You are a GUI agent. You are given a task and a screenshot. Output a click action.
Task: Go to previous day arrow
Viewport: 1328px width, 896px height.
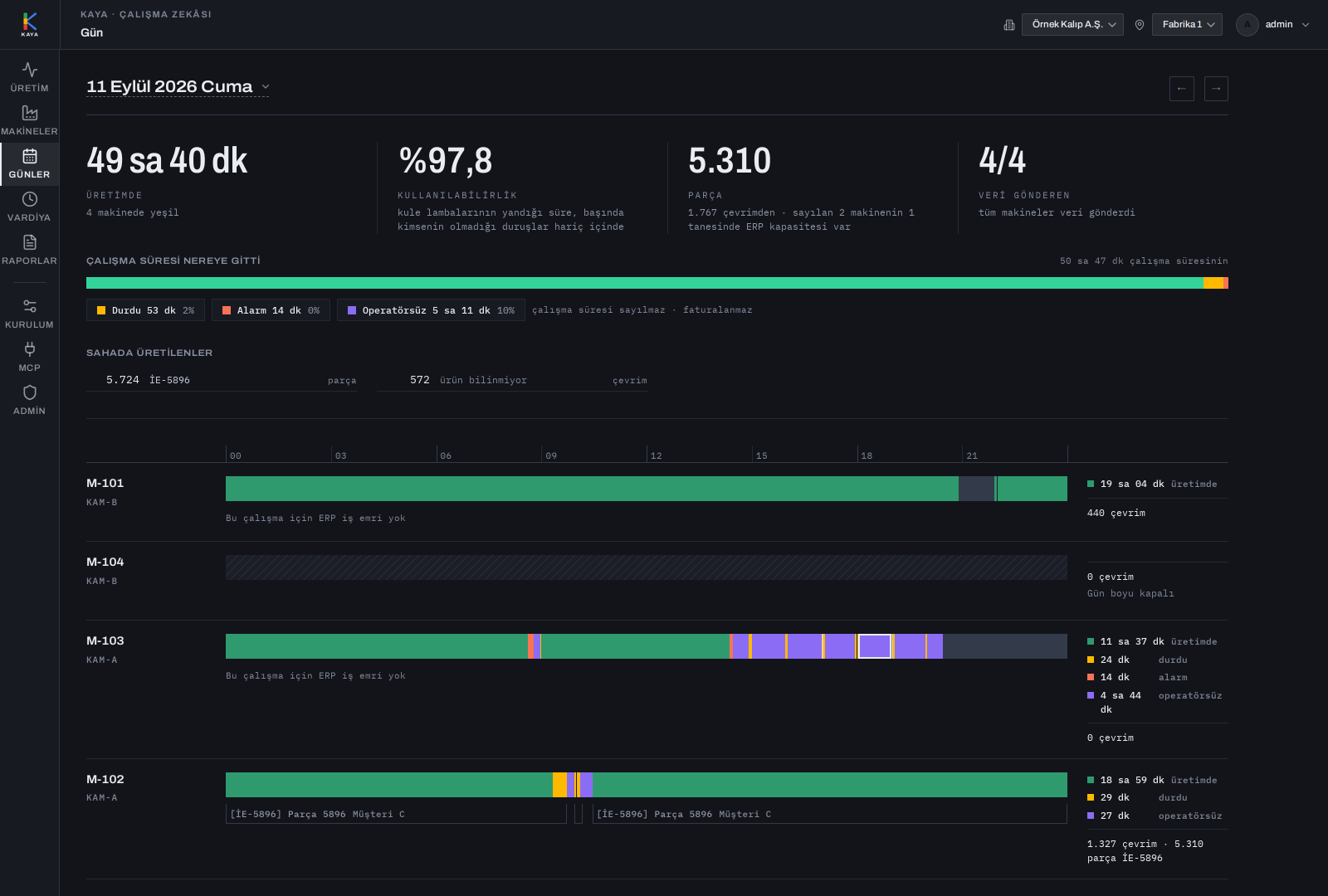click(1182, 89)
